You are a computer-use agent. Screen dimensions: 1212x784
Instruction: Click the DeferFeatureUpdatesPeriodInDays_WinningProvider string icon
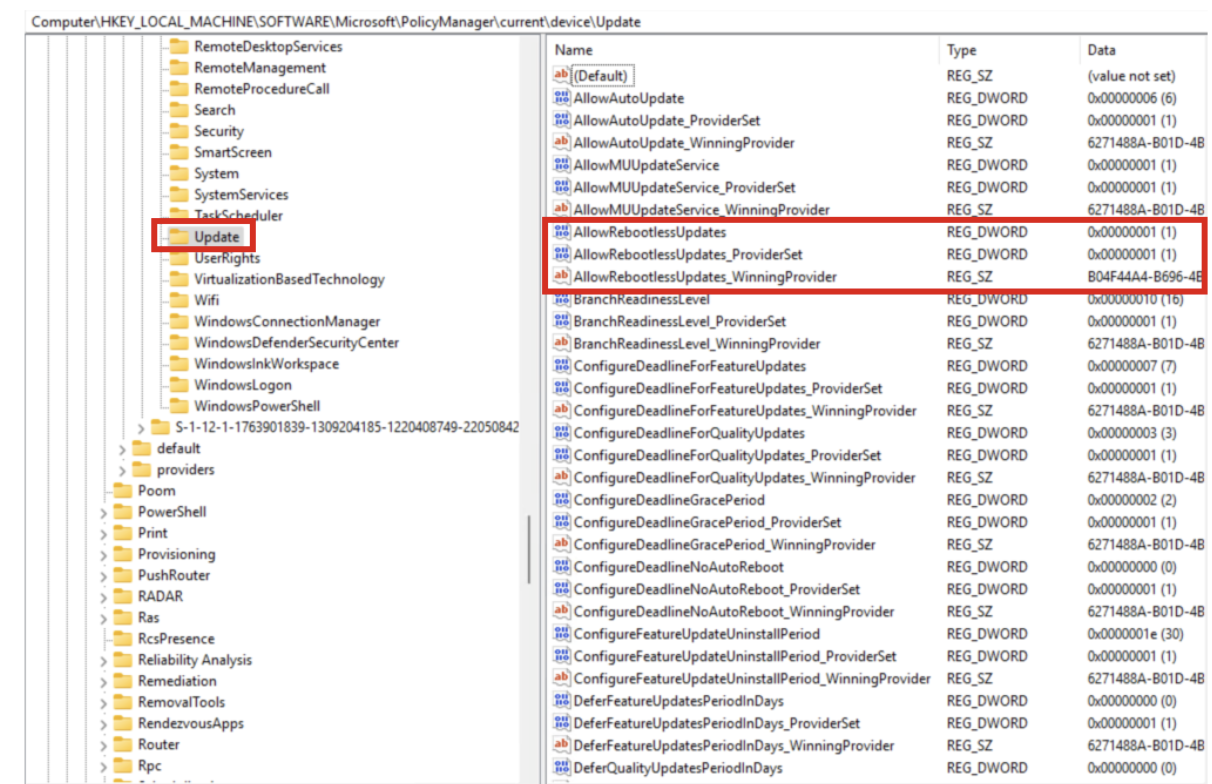coord(562,745)
